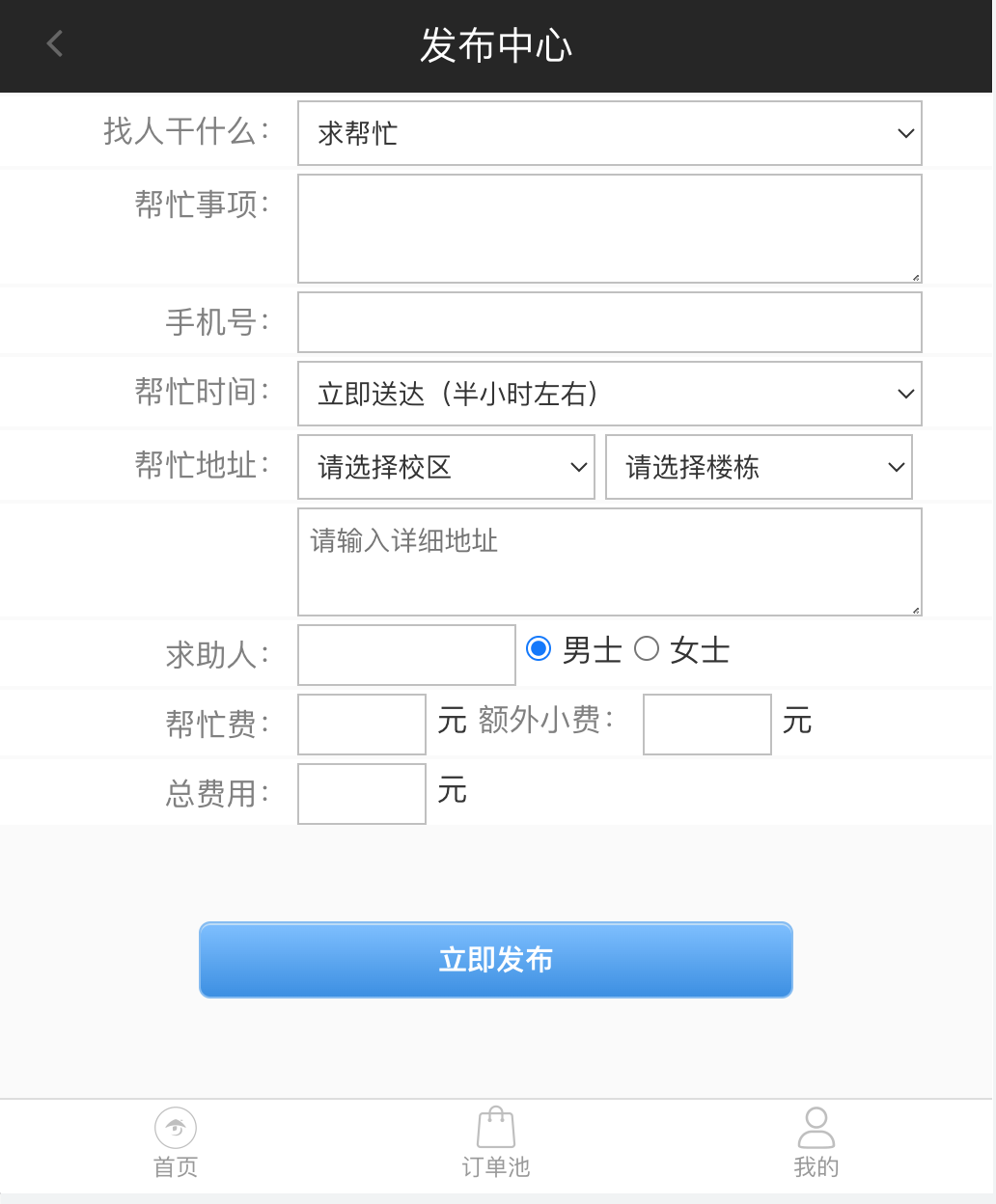This screenshot has height=1204, width=996.
Task: Click resize grip of detailed address textarea
Action: click(x=915, y=610)
